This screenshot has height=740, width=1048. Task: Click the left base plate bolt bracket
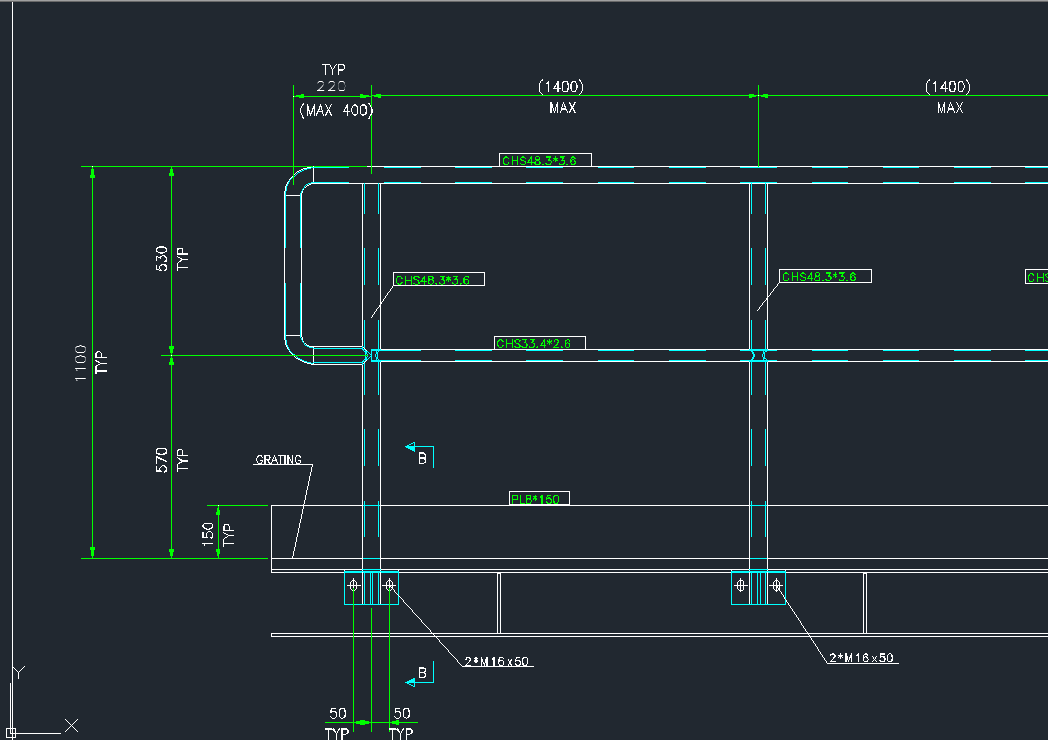[370, 587]
